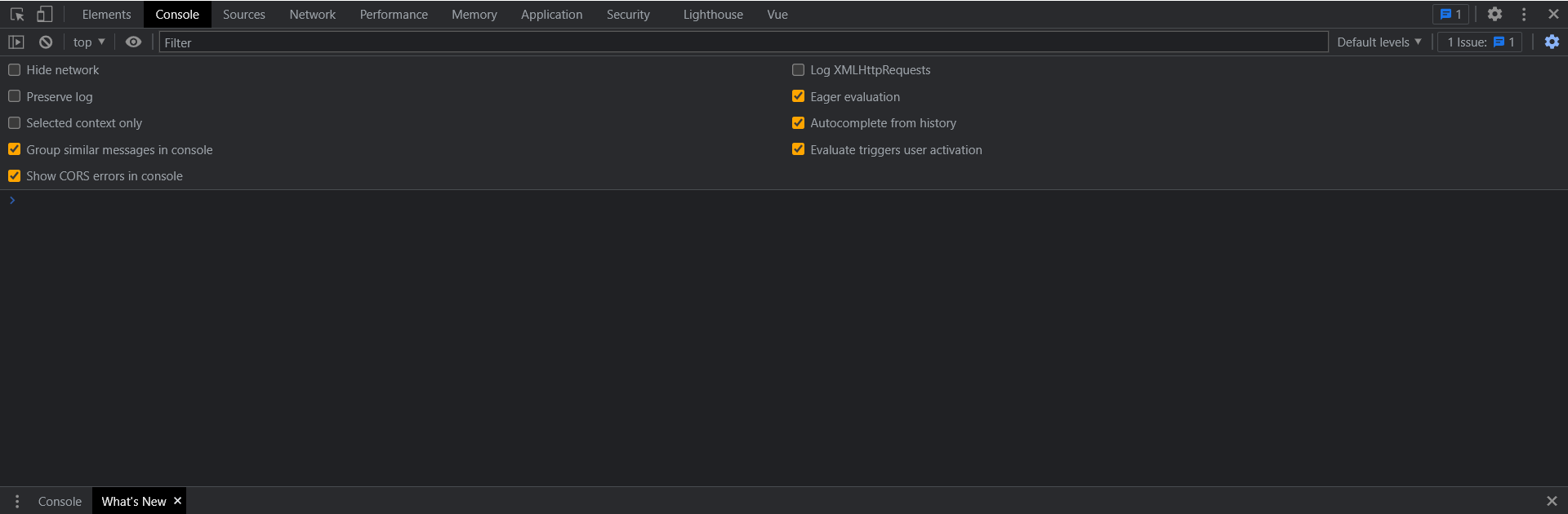This screenshot has width=1568, height=514.
Task: Disable Eager evaluation checkbox
Action: click(x=799, y=96)
